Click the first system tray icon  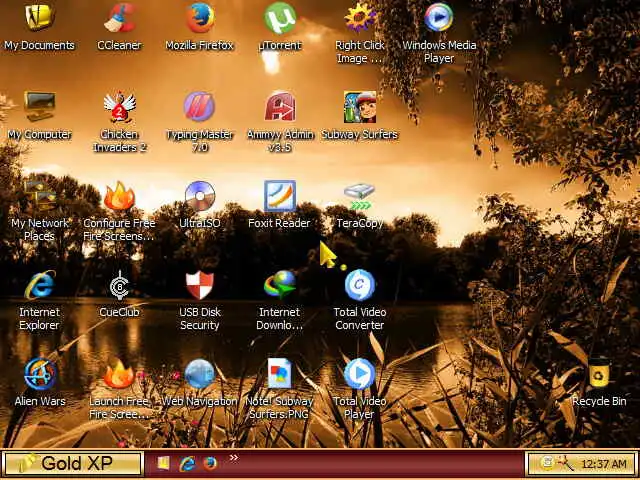coord(547,463)
